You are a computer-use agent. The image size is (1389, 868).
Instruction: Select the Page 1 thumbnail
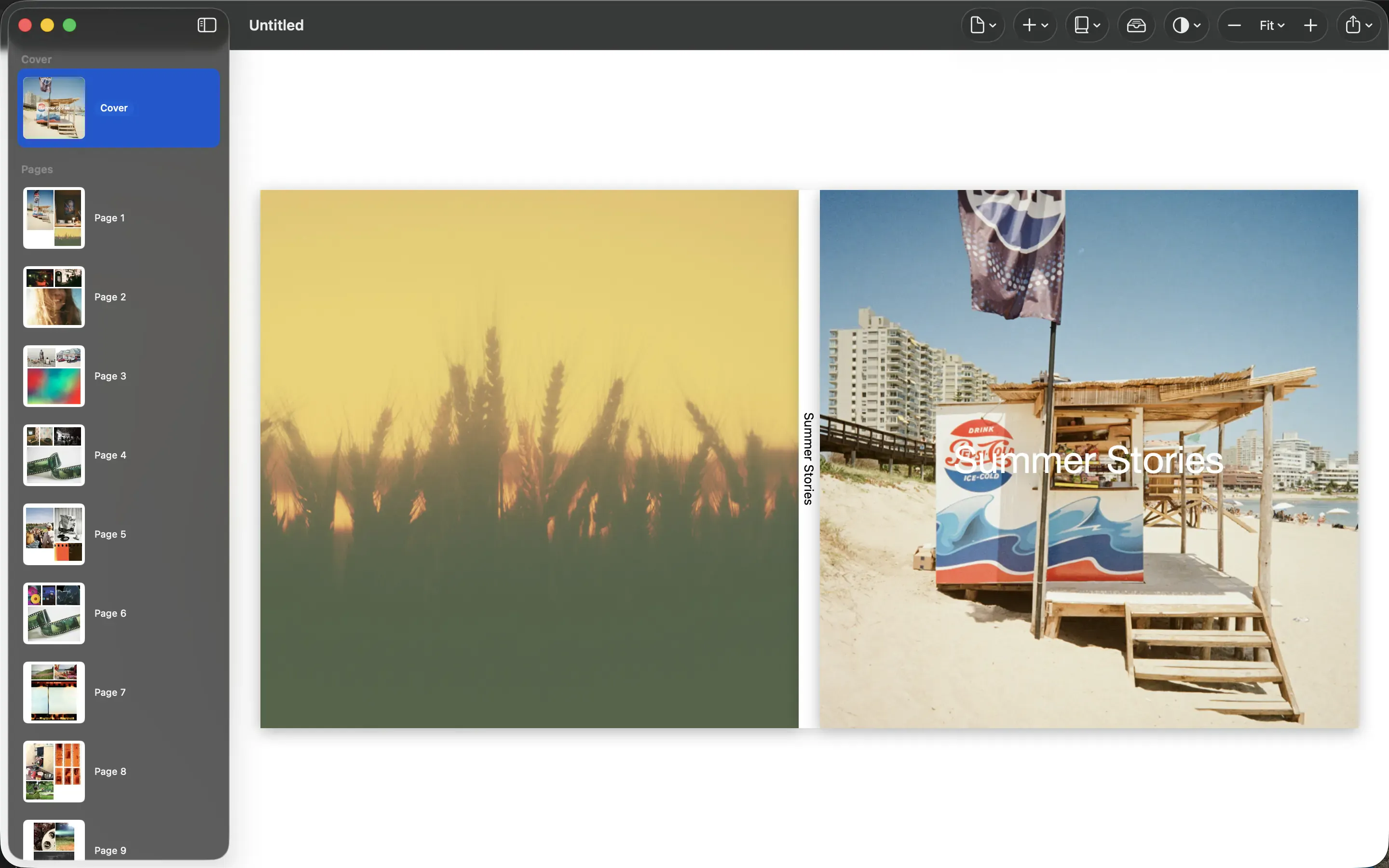pos(54,218)
